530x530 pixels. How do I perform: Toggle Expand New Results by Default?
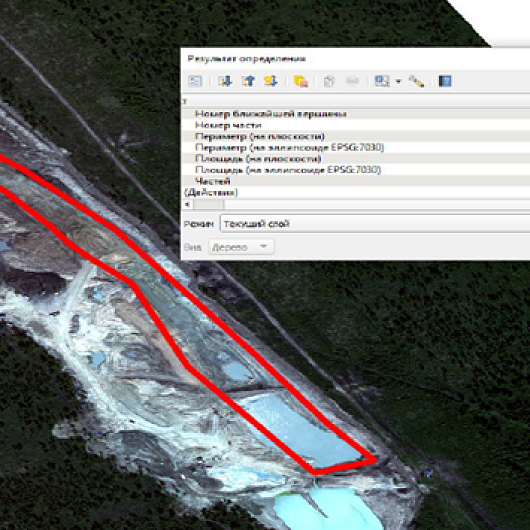click(x=271, y=81)
